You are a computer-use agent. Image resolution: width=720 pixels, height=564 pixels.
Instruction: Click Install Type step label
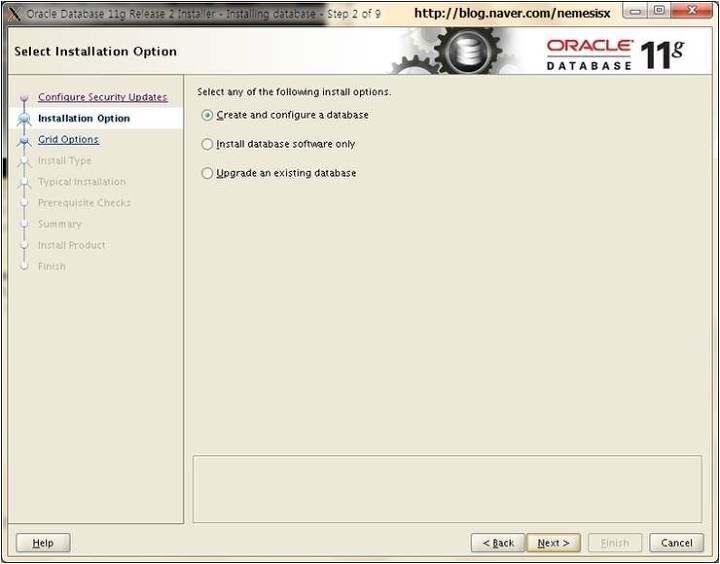64,160
